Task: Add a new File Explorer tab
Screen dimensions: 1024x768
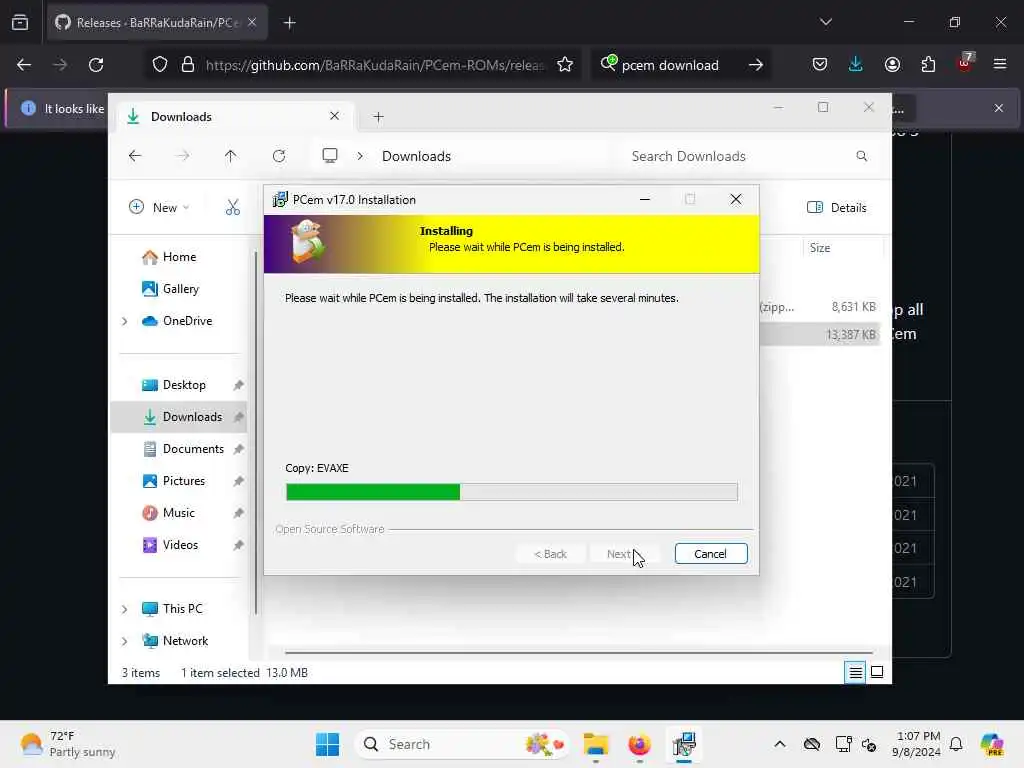Action: click(x=378, y=117)
